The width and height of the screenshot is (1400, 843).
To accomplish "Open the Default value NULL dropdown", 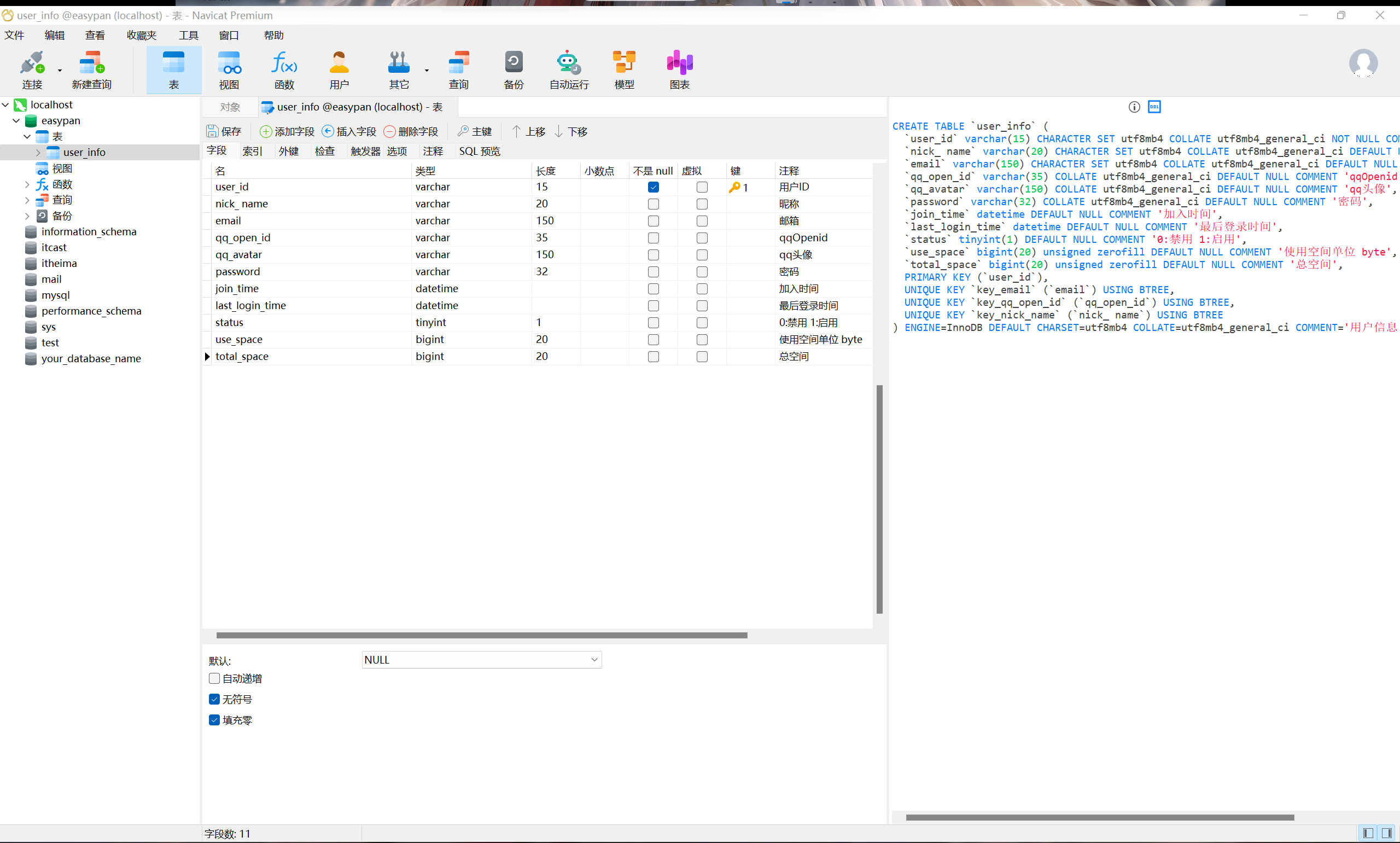I will [x=594, y=660].
